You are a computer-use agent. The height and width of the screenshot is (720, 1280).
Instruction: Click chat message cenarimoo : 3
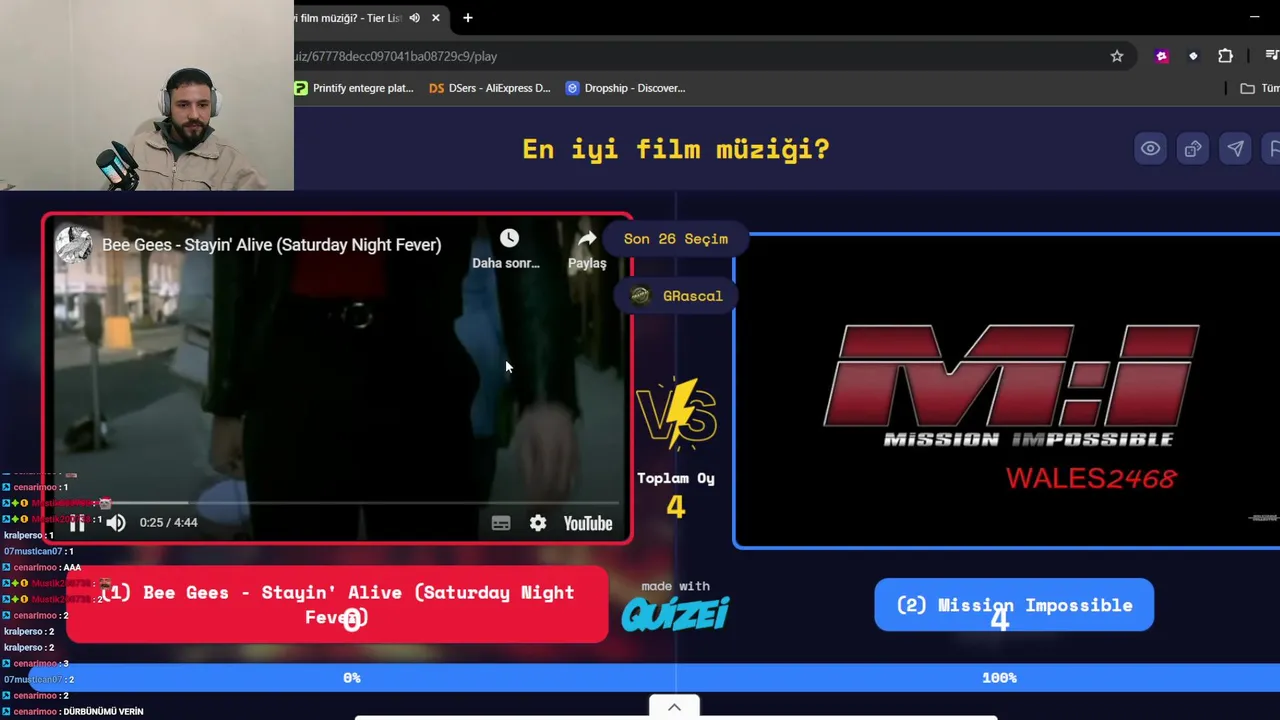click(x=37, y=663)
